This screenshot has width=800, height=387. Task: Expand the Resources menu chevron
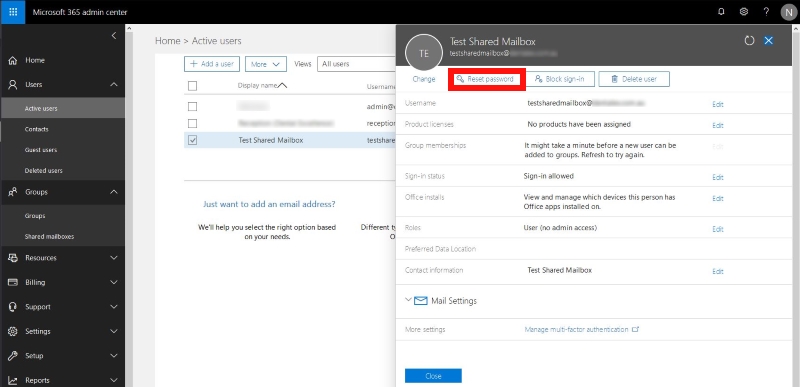[x=114, y=258]
